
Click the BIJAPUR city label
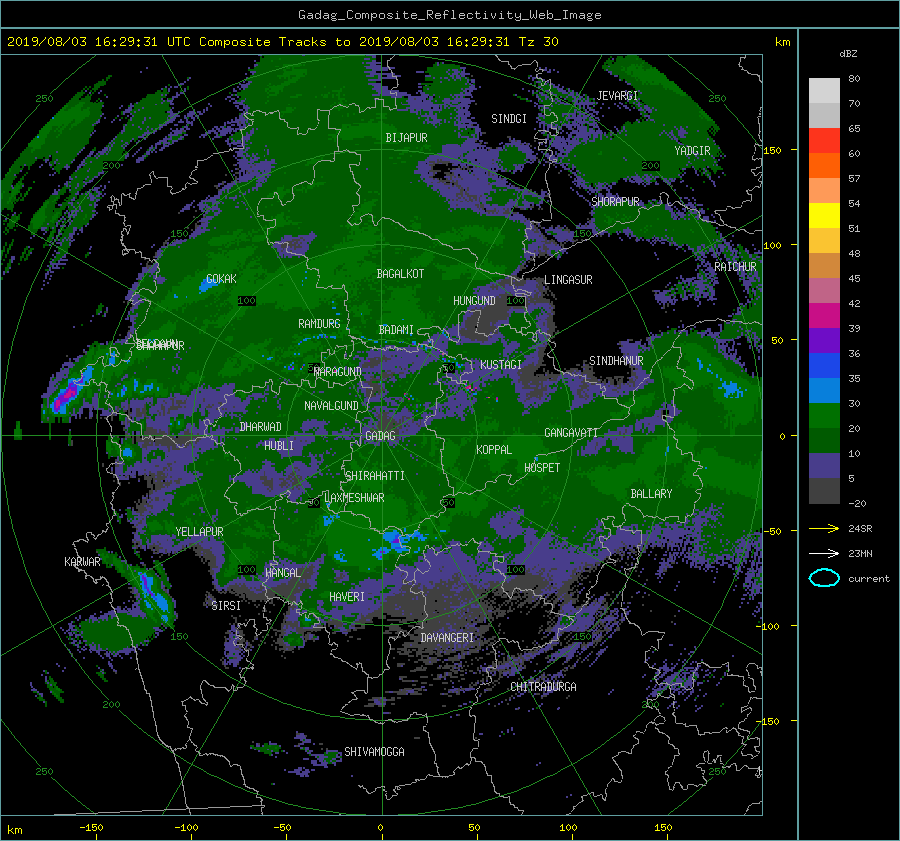pyautogui.click(x=406, y=138)
